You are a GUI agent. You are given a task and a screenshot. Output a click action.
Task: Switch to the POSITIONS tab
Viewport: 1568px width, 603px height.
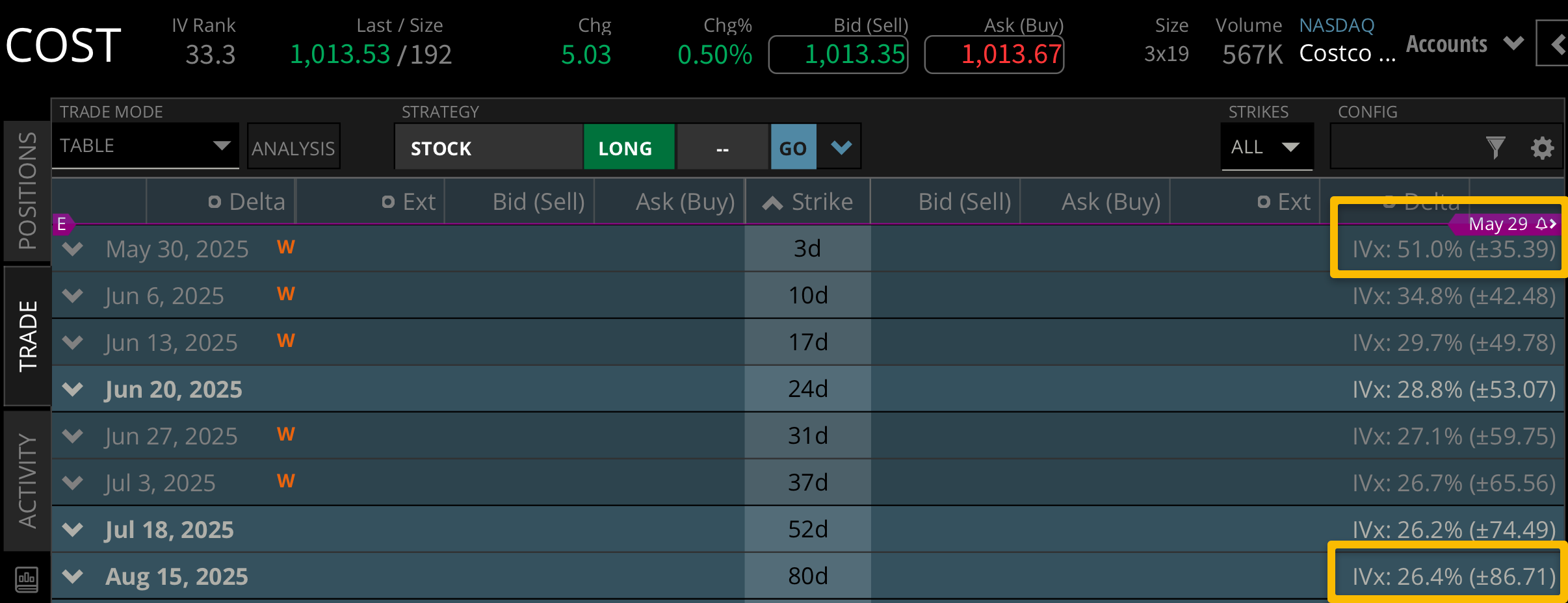27,191
